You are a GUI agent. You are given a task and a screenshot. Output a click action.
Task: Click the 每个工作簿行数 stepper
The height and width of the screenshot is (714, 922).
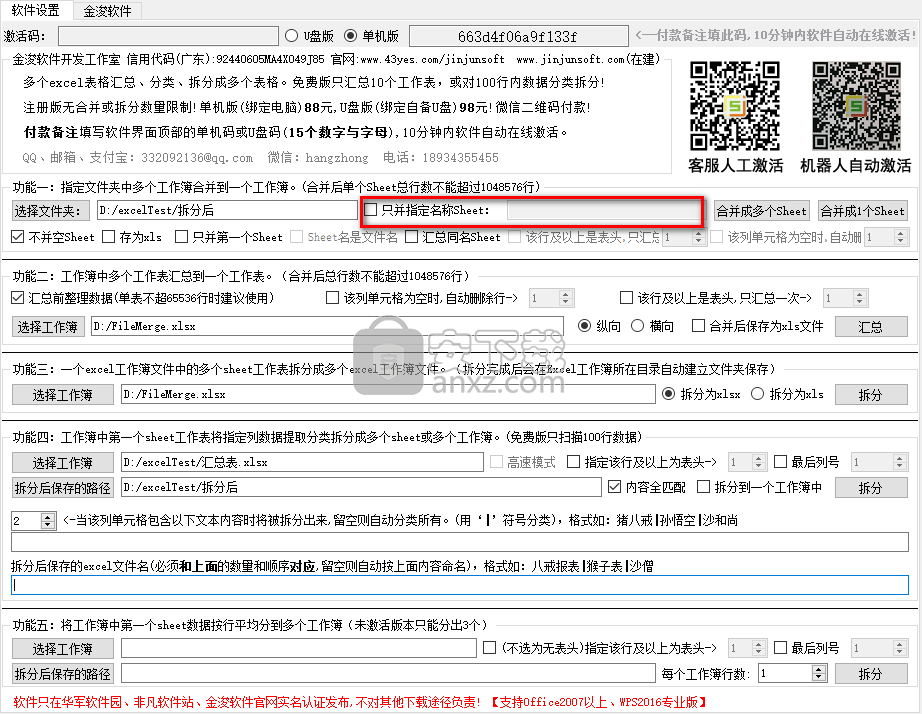point(793,673)
